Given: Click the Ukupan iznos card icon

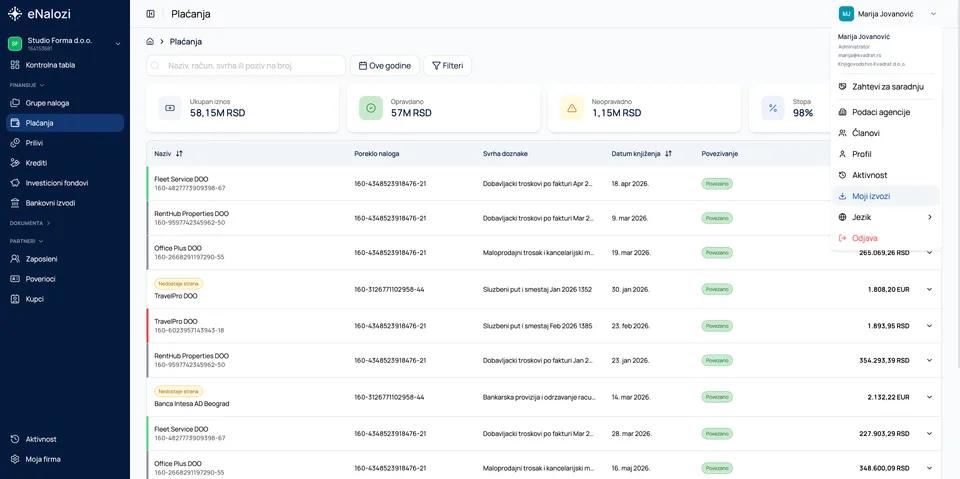Looking at the screenshot, I should point(170,108).
